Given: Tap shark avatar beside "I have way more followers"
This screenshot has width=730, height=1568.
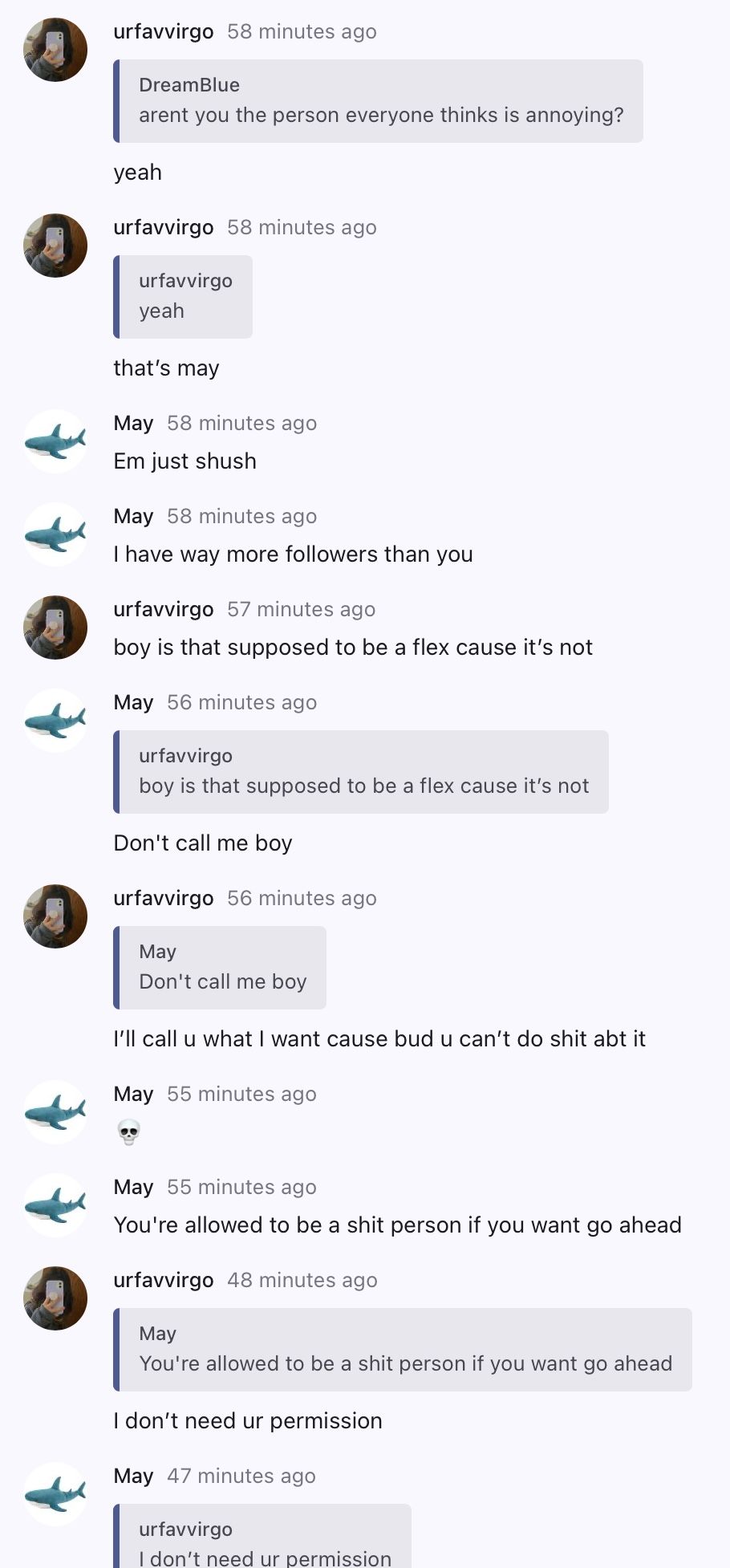Looking at the screenshot, I should (x=55, y=534).
